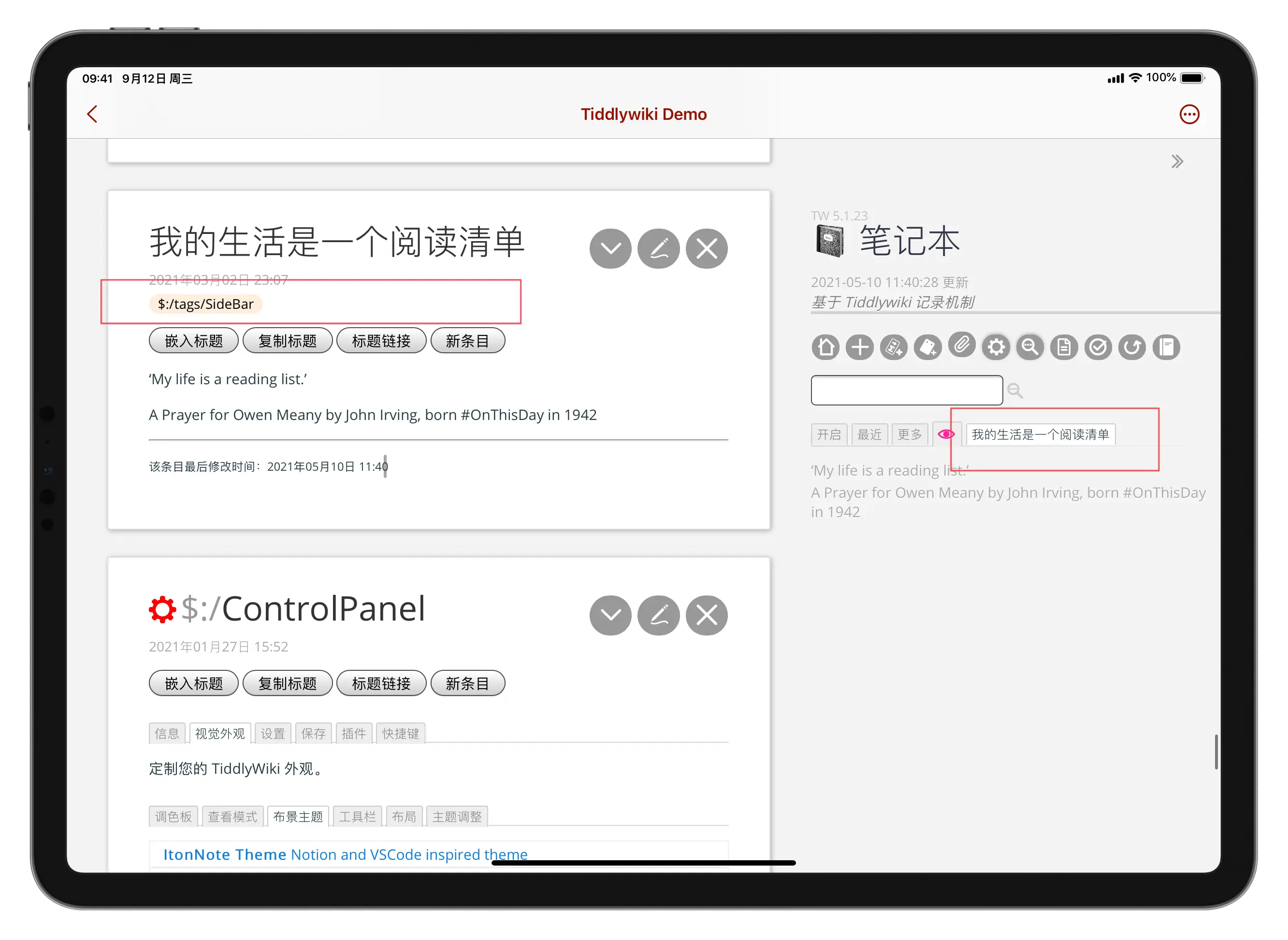Click the Wi-Fi icon in the status bar
Image resolution: width=1288 pixels, height=940 pixels.
[1135, 78]
